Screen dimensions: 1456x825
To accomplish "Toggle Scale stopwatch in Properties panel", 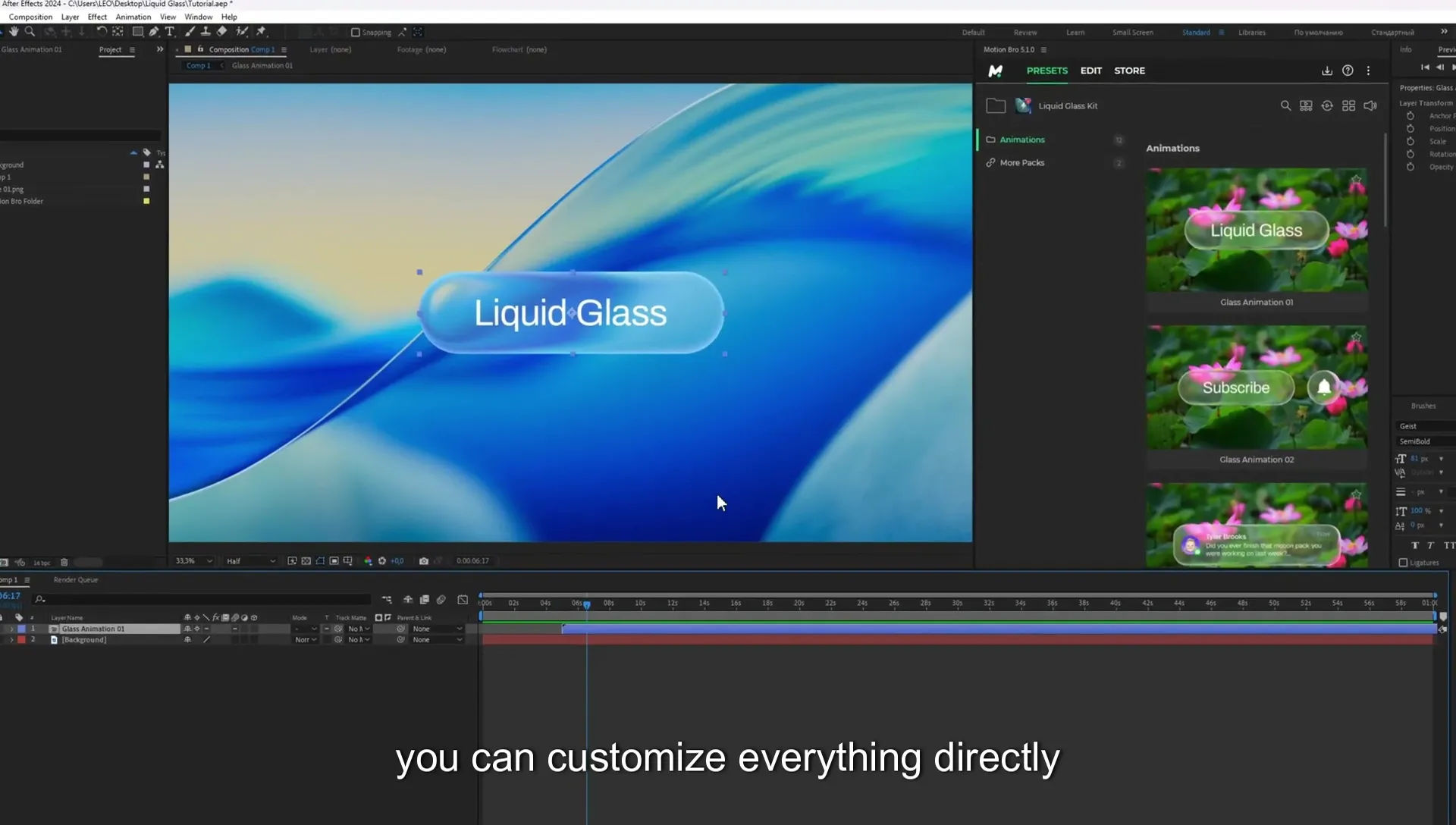I will point(1410,142).
